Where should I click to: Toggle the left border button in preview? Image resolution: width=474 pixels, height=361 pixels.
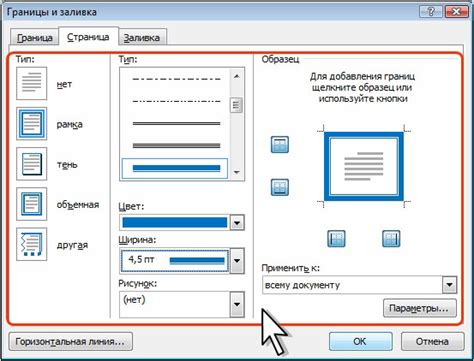pos(336,239)
